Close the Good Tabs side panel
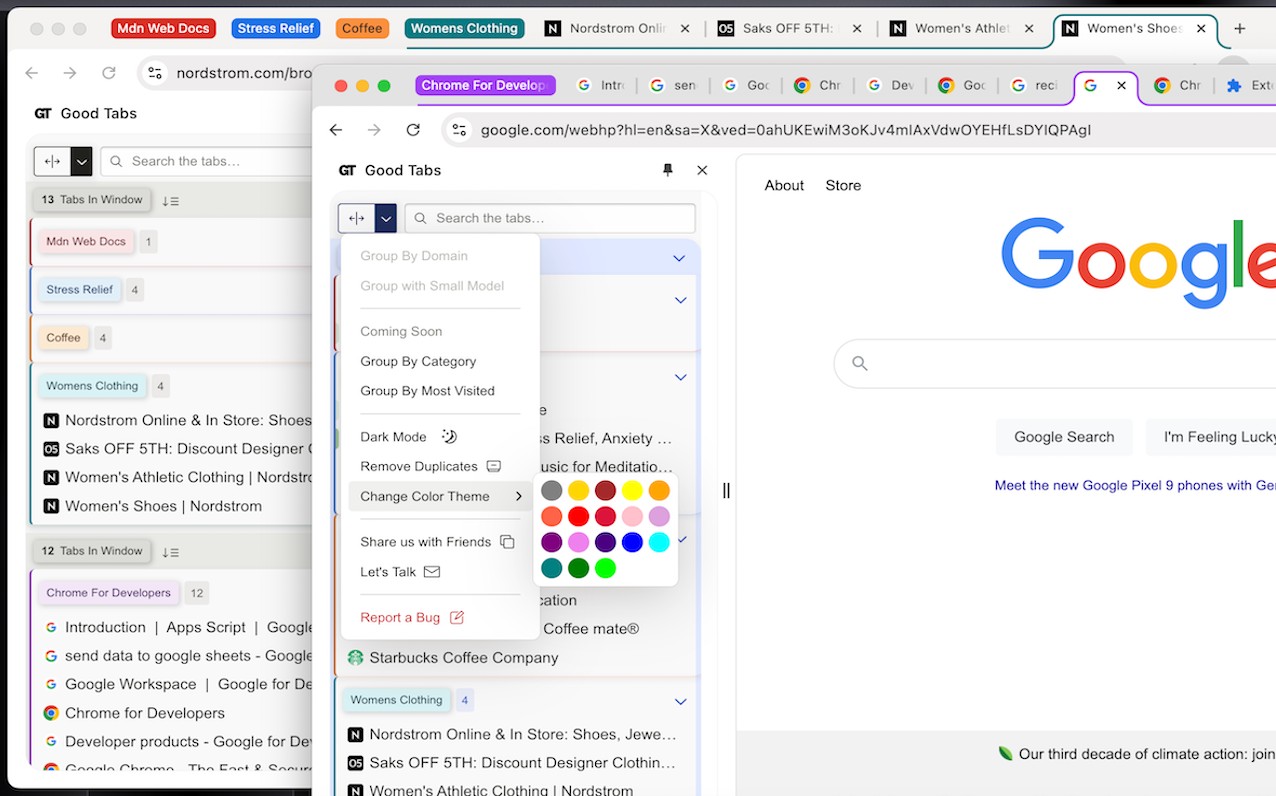The image size is (1276, 796). [702, 170]
